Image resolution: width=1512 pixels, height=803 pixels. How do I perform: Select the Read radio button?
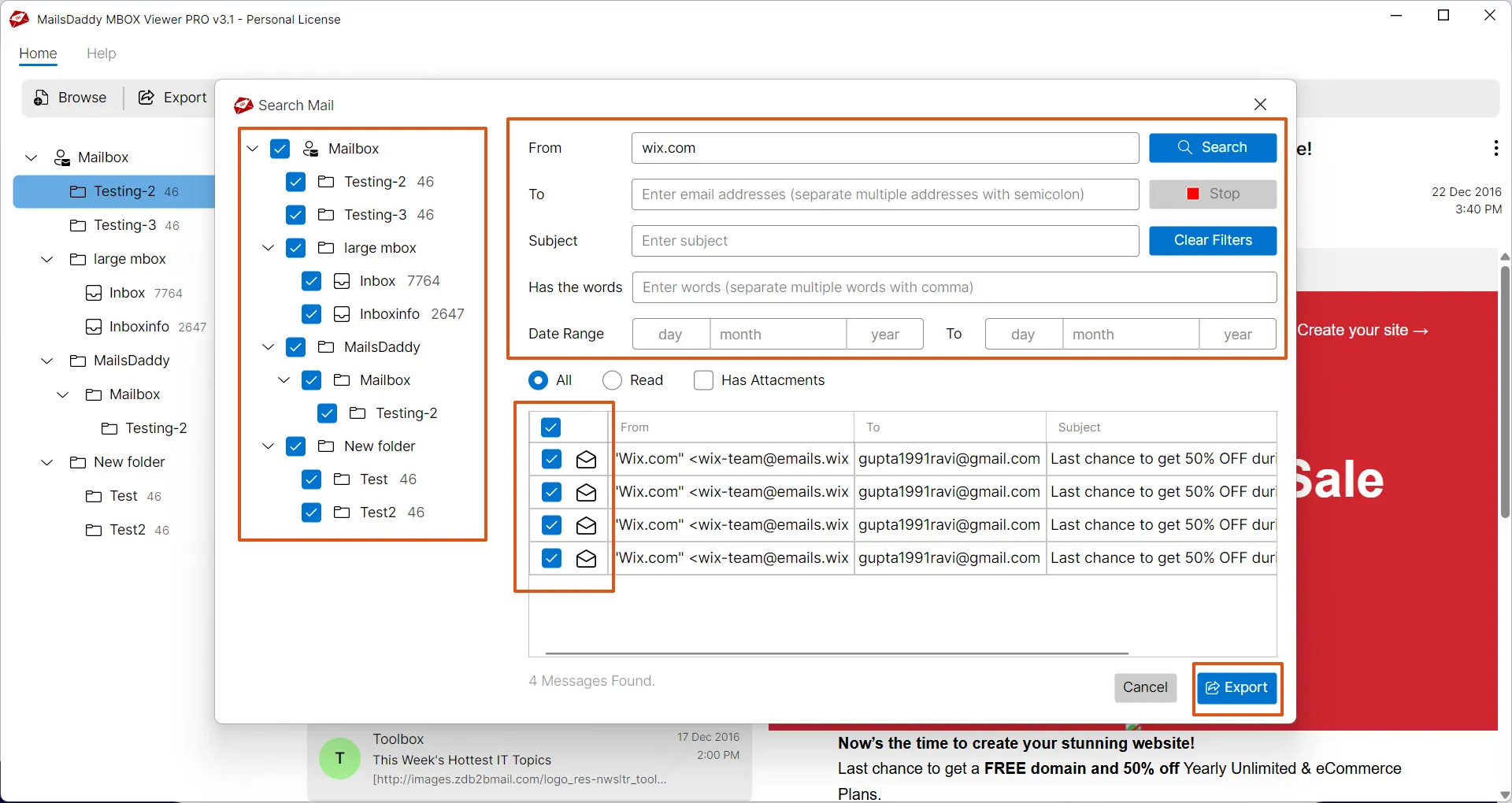pos(612,380)
